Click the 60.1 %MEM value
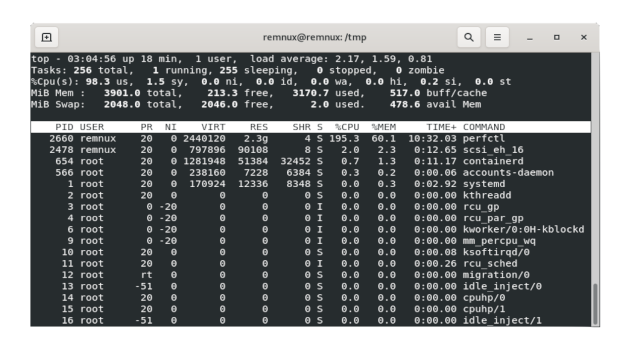 (384, 138)
